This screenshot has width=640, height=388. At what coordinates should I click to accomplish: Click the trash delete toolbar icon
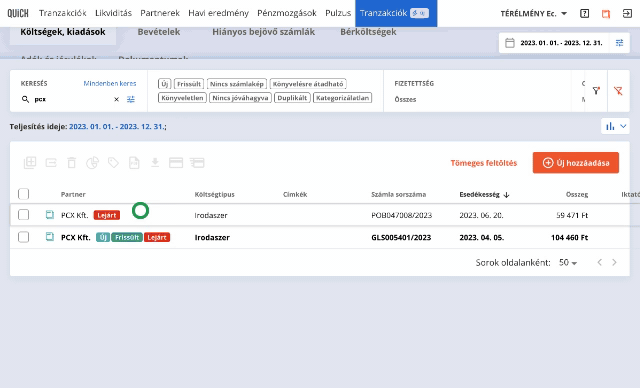(x=71, y=163)
